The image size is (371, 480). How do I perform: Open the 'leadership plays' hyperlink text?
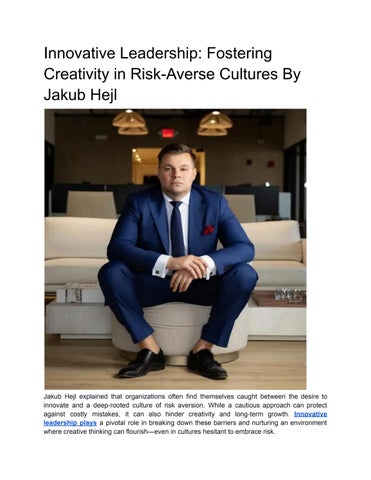click(70, 423)
